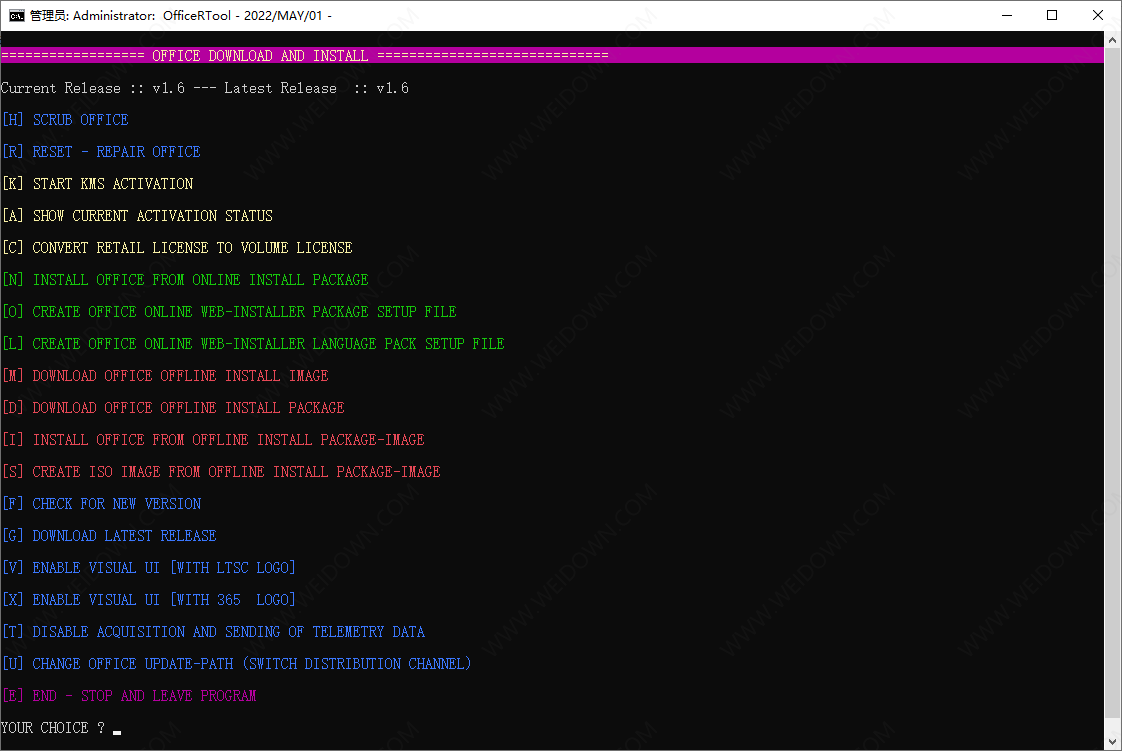
Task: Click the scrollbar down arrow
Action: point(1112,742)
